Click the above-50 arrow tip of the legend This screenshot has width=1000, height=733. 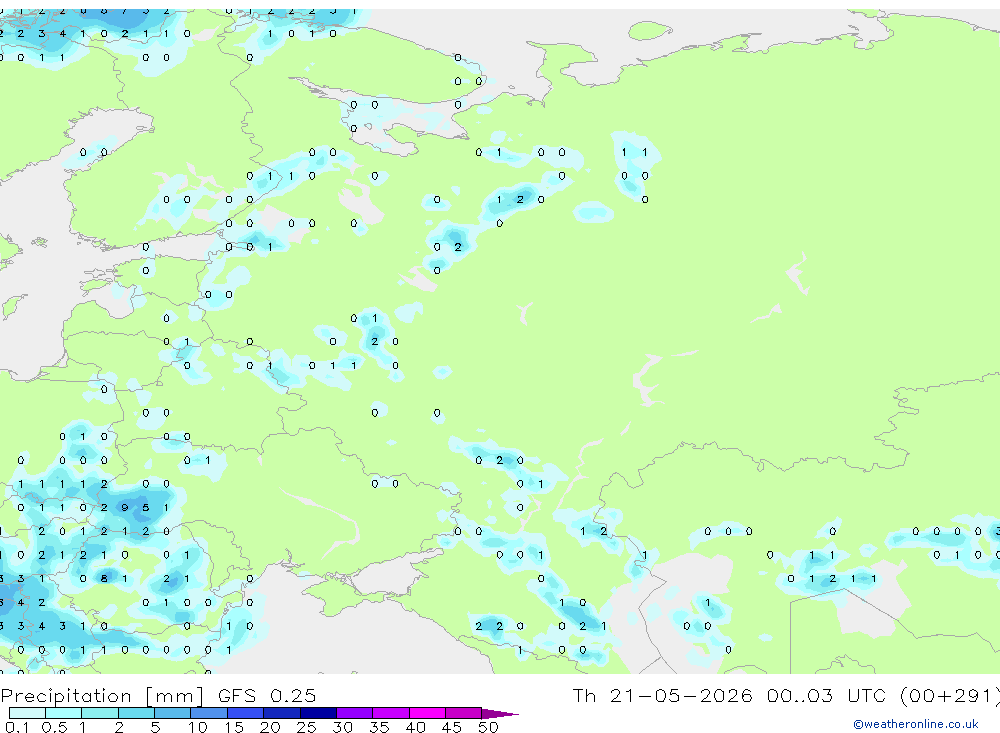(x=500, y=714)
